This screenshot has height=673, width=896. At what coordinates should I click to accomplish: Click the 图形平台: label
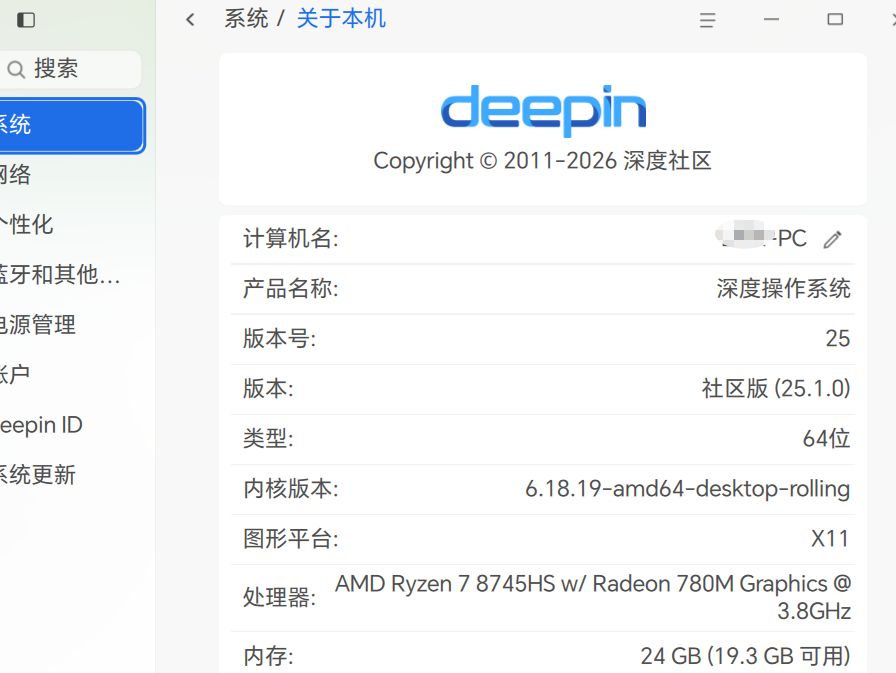291,539
